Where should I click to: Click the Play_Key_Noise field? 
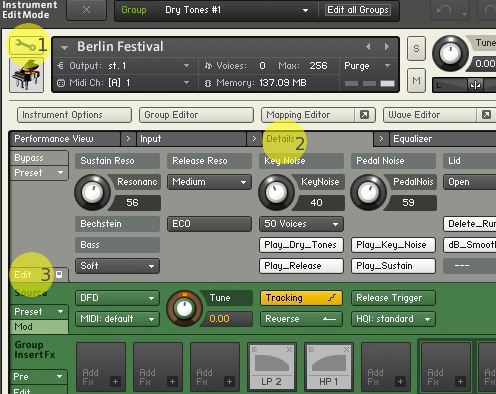point(393,245)
